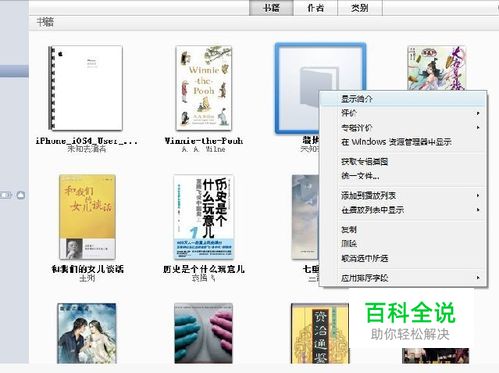The width and height of the screenshot is (499, 373).
Task: Select the 历史是个什么玩意儿 book cover
Action: [204, 217]
